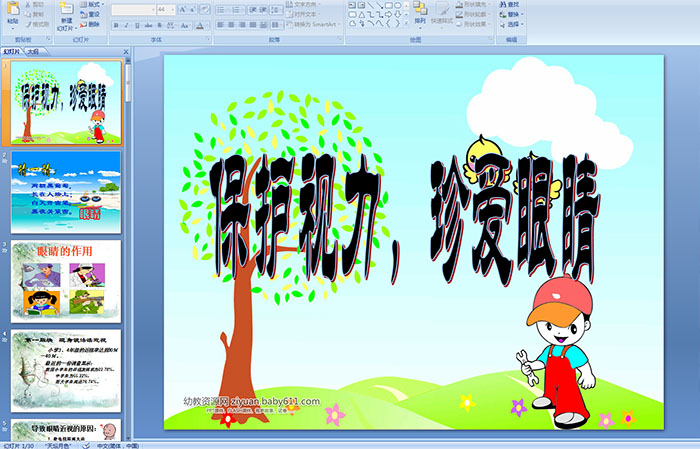Select the rectangle shape in shapes gallery
Screen dimensions: 700x449
(389, 5)
